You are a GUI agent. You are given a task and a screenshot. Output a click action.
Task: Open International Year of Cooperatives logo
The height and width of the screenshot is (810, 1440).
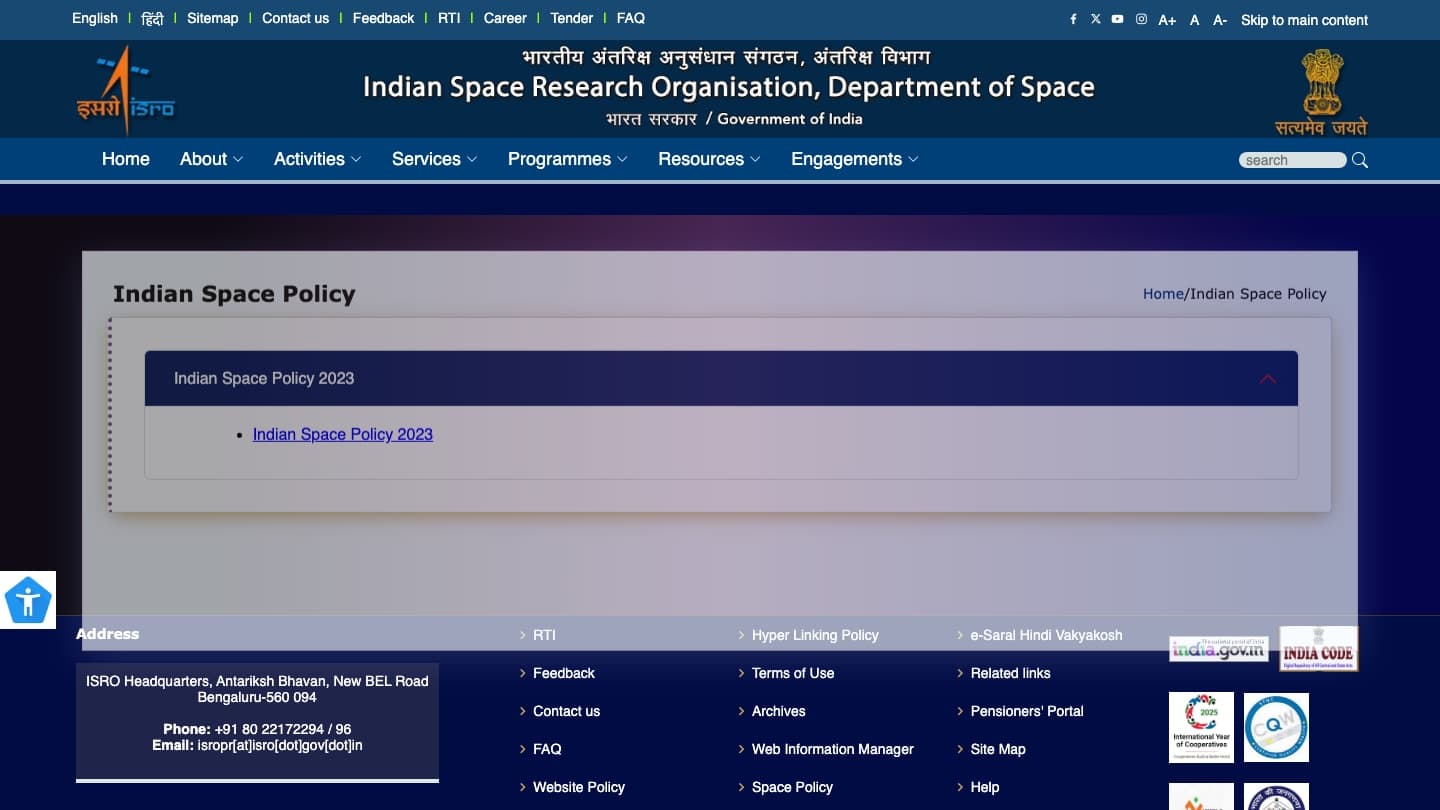coord(1201,727)
